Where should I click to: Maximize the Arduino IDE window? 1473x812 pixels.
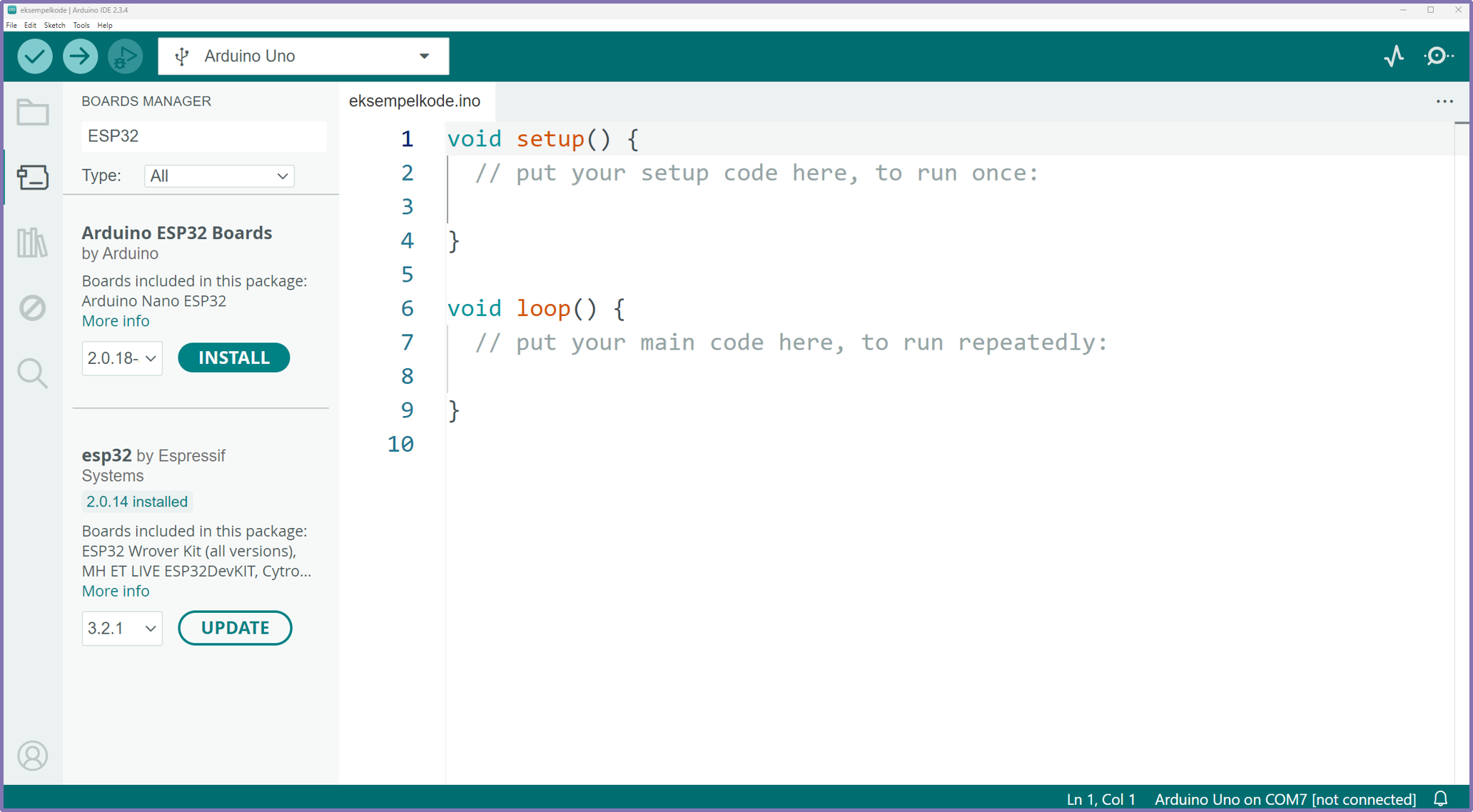[1431, 10]
